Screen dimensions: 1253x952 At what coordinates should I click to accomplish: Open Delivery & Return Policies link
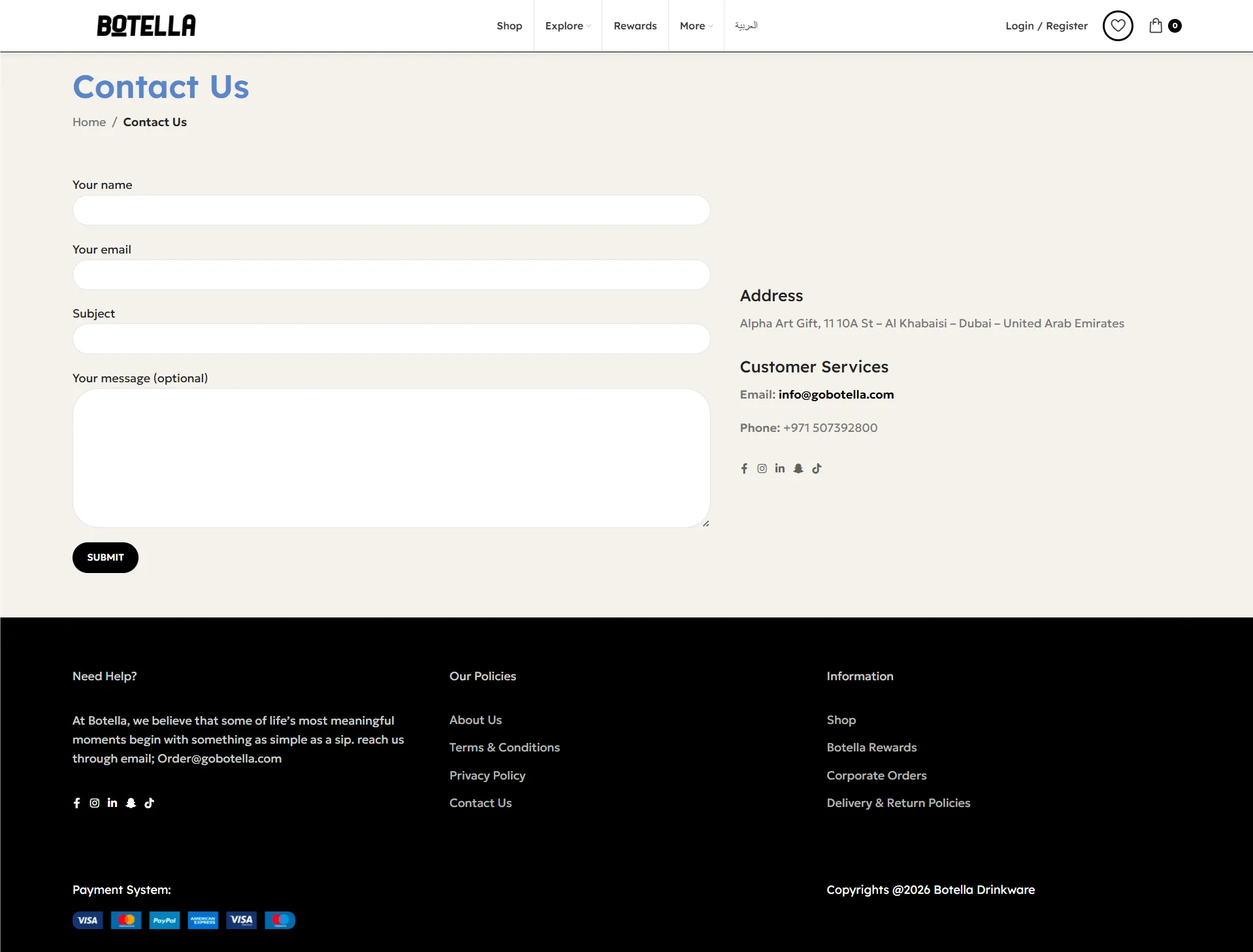(x=898, y=803)
